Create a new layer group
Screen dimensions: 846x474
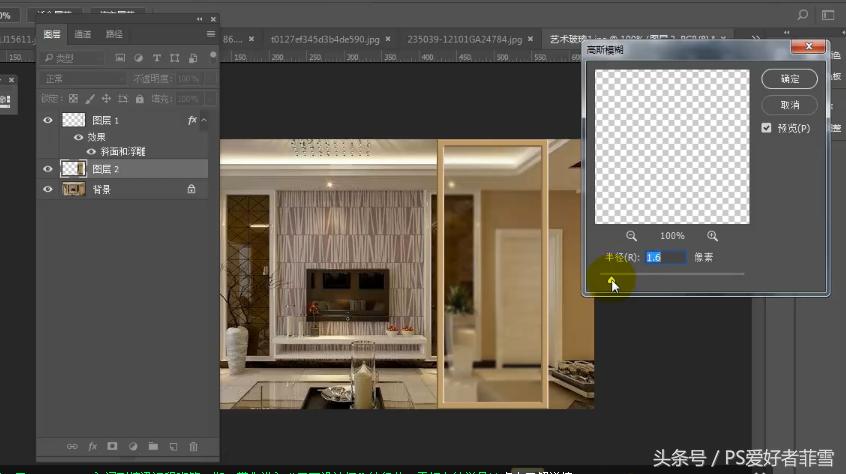[x=153, y=446]
